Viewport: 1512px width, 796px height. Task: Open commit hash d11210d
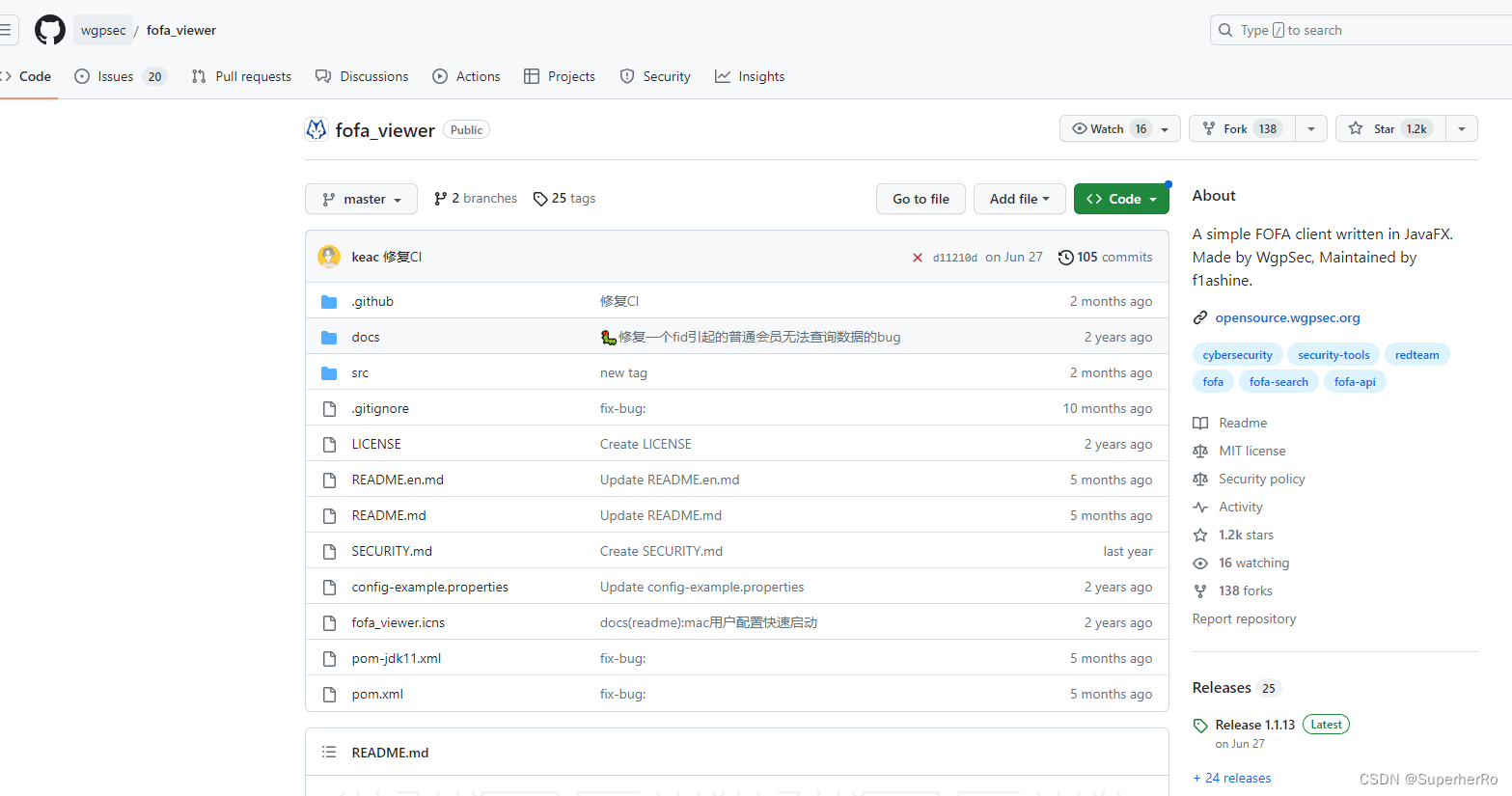pos(954,258)
